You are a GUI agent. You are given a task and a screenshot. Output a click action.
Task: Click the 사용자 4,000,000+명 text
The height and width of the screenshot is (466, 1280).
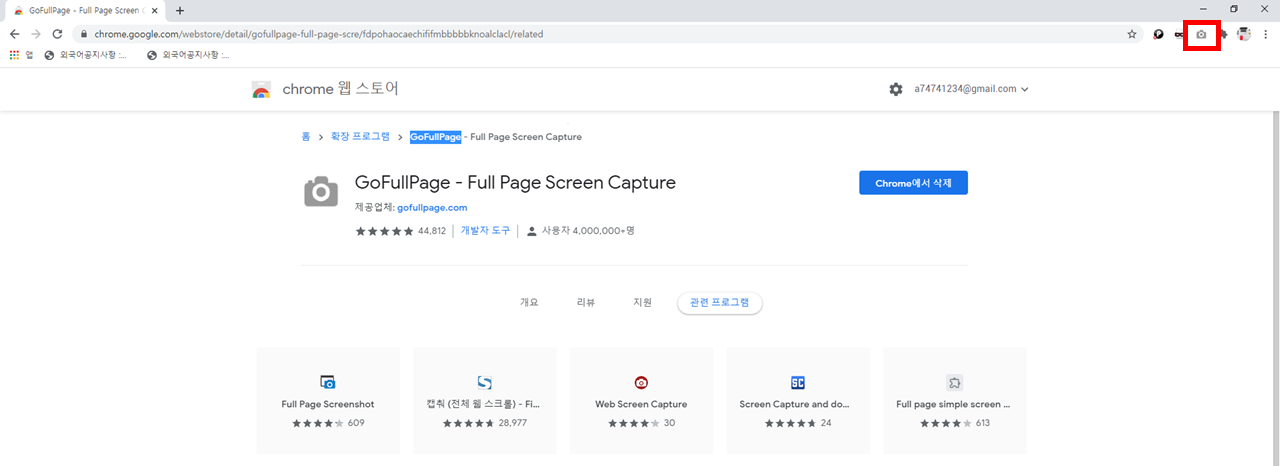point(588,231)
